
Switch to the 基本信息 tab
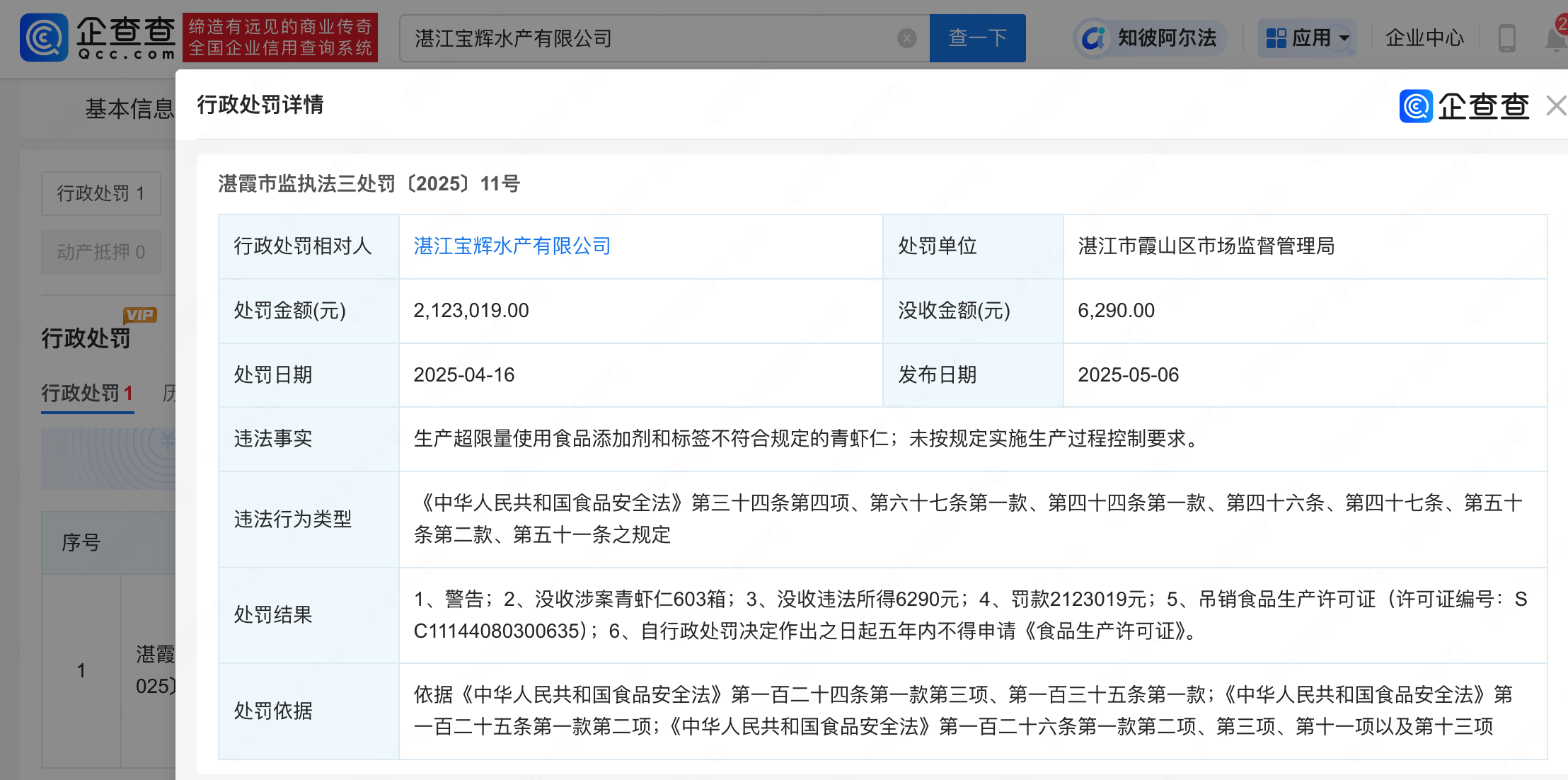tap(129, 108)
